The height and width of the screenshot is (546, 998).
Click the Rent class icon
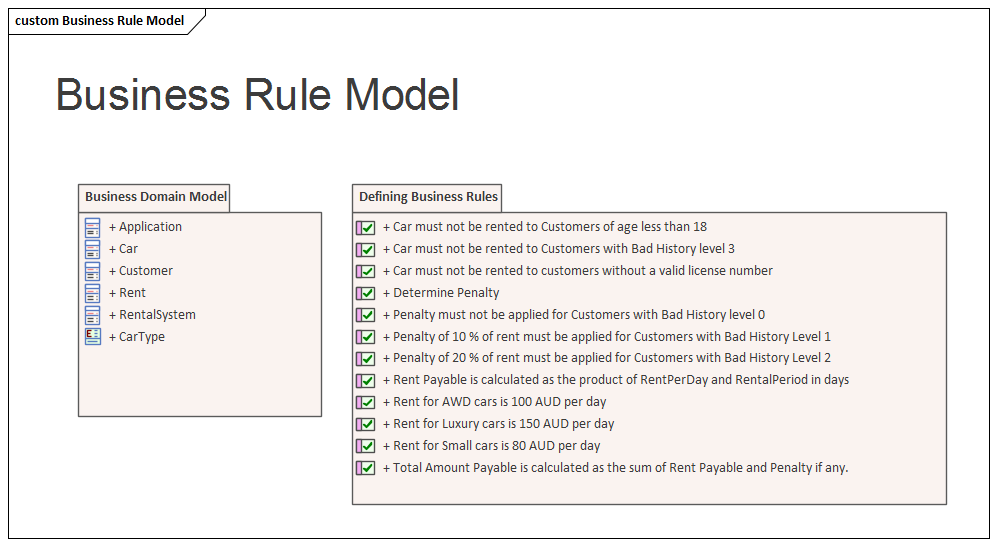[93, 293]
